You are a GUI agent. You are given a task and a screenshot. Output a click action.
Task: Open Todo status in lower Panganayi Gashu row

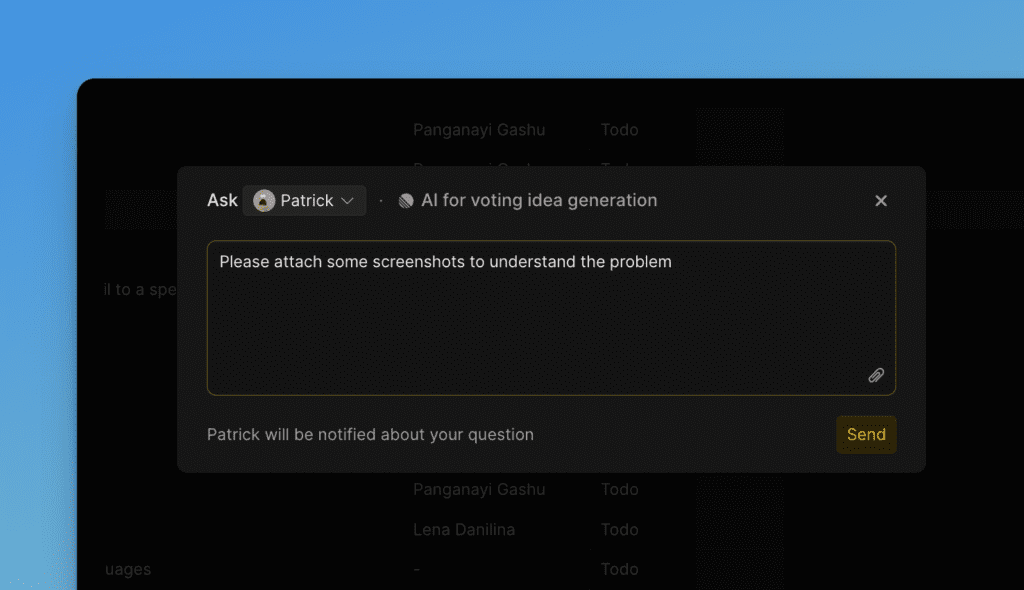(619, 490)
